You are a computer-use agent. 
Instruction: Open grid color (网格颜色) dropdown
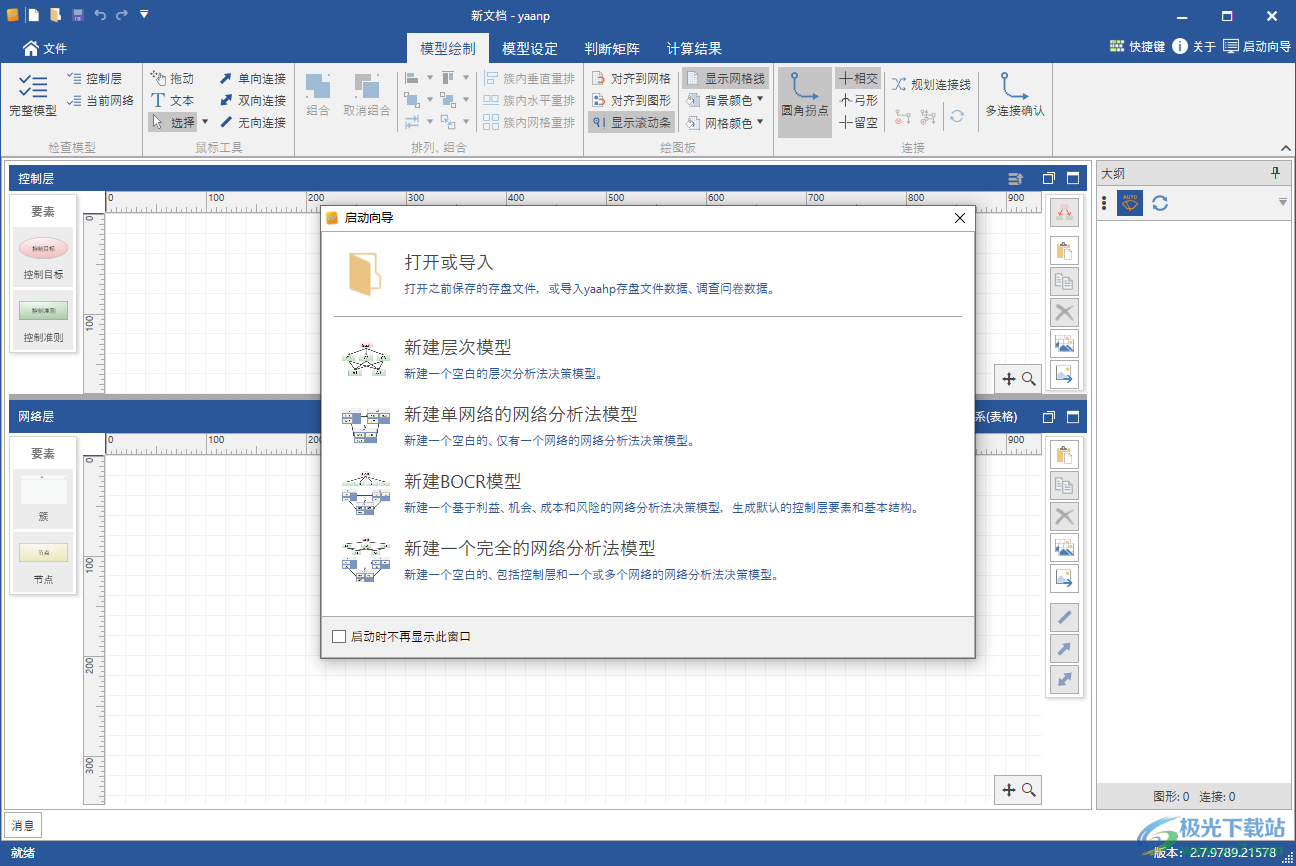point(760,122)
